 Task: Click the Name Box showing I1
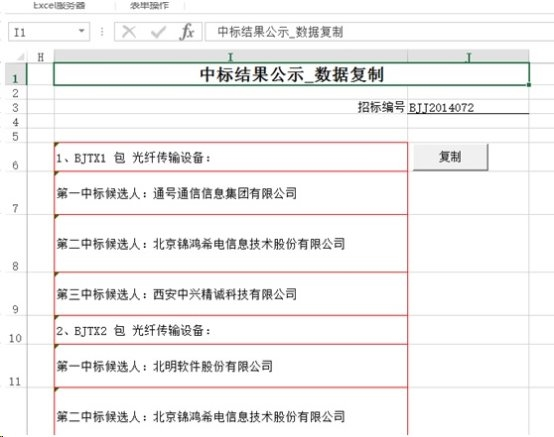[49, 32]
